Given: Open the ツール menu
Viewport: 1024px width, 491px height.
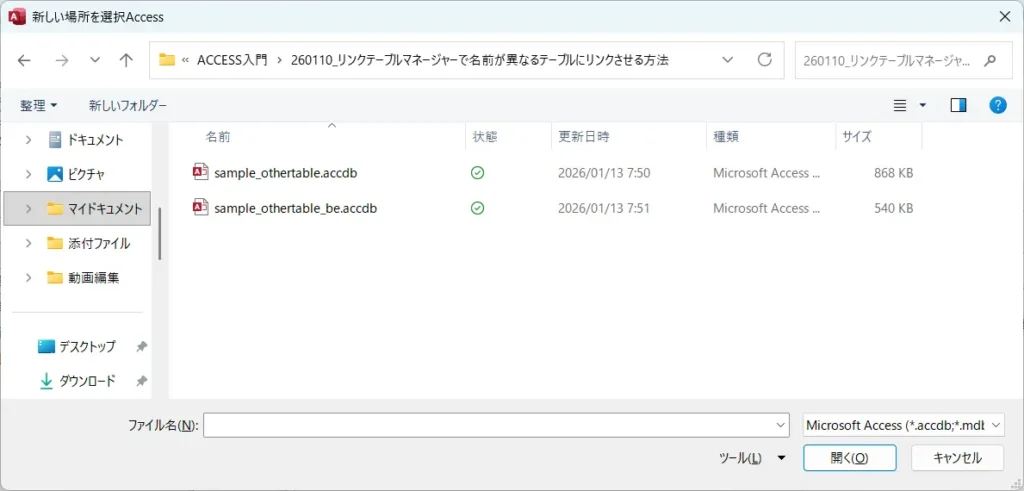Looking at the screenshot, I should pos(752,458).
